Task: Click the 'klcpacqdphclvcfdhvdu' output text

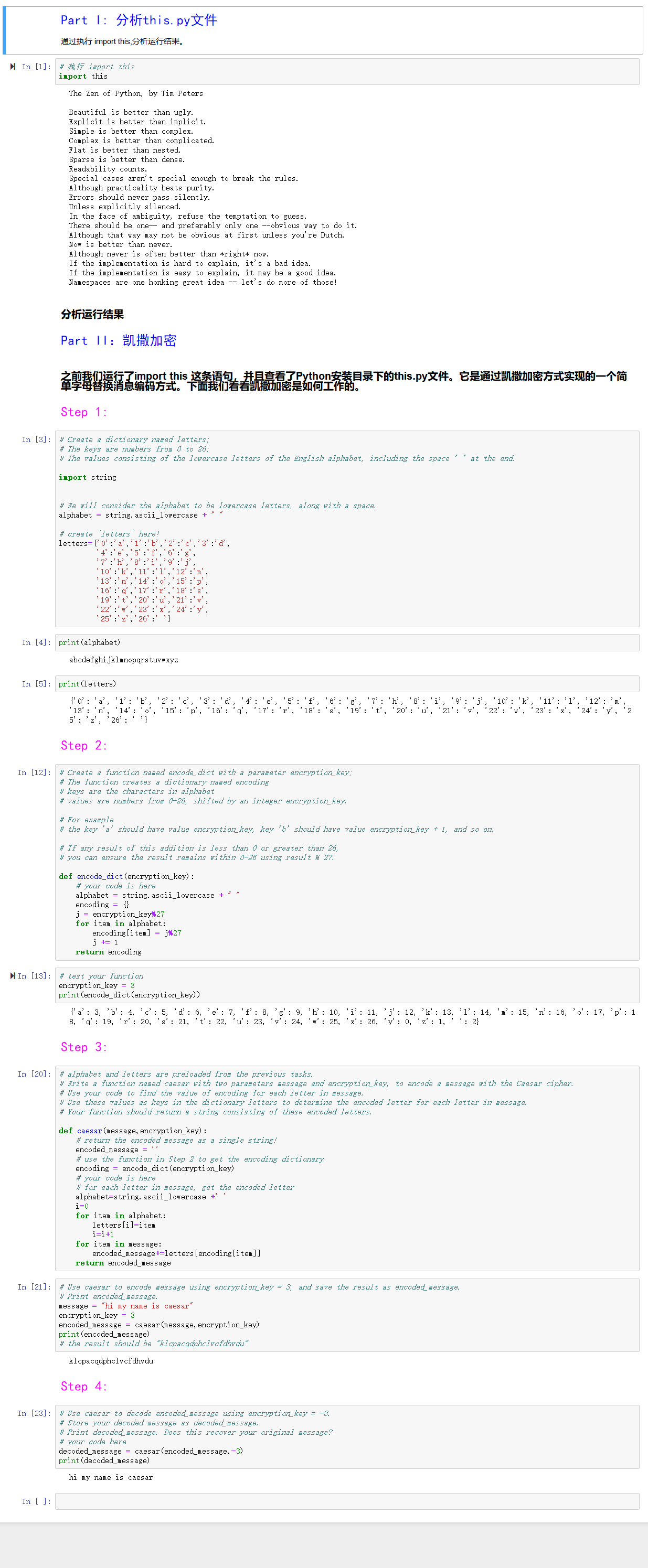Action: coord(111,1360)
